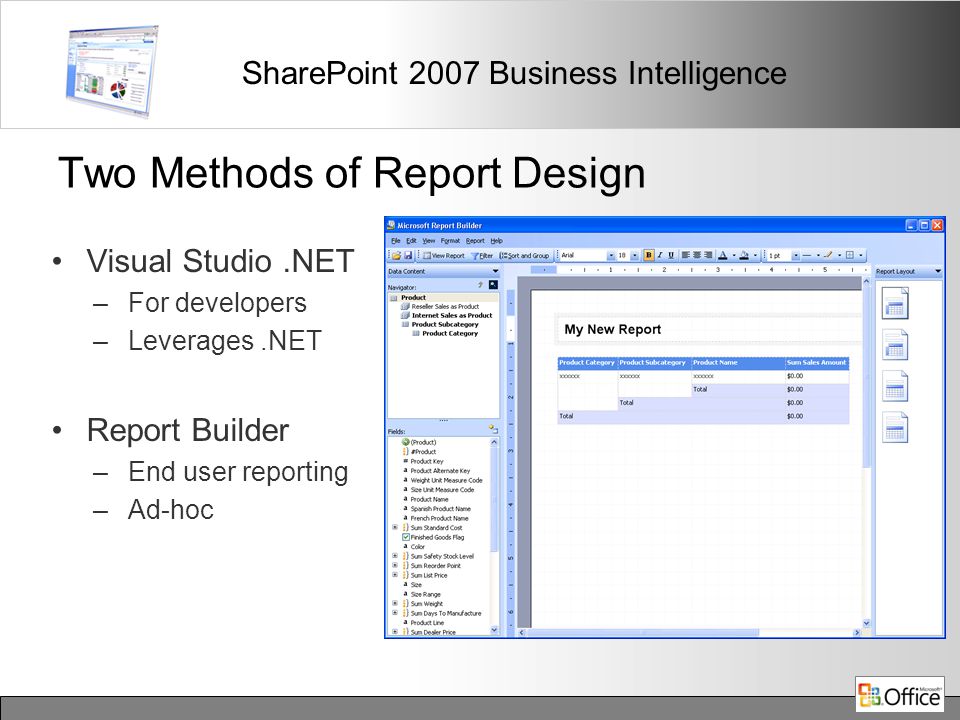
Task: Click the report canvas horizontal scrollbar
Action: (689, 632)
